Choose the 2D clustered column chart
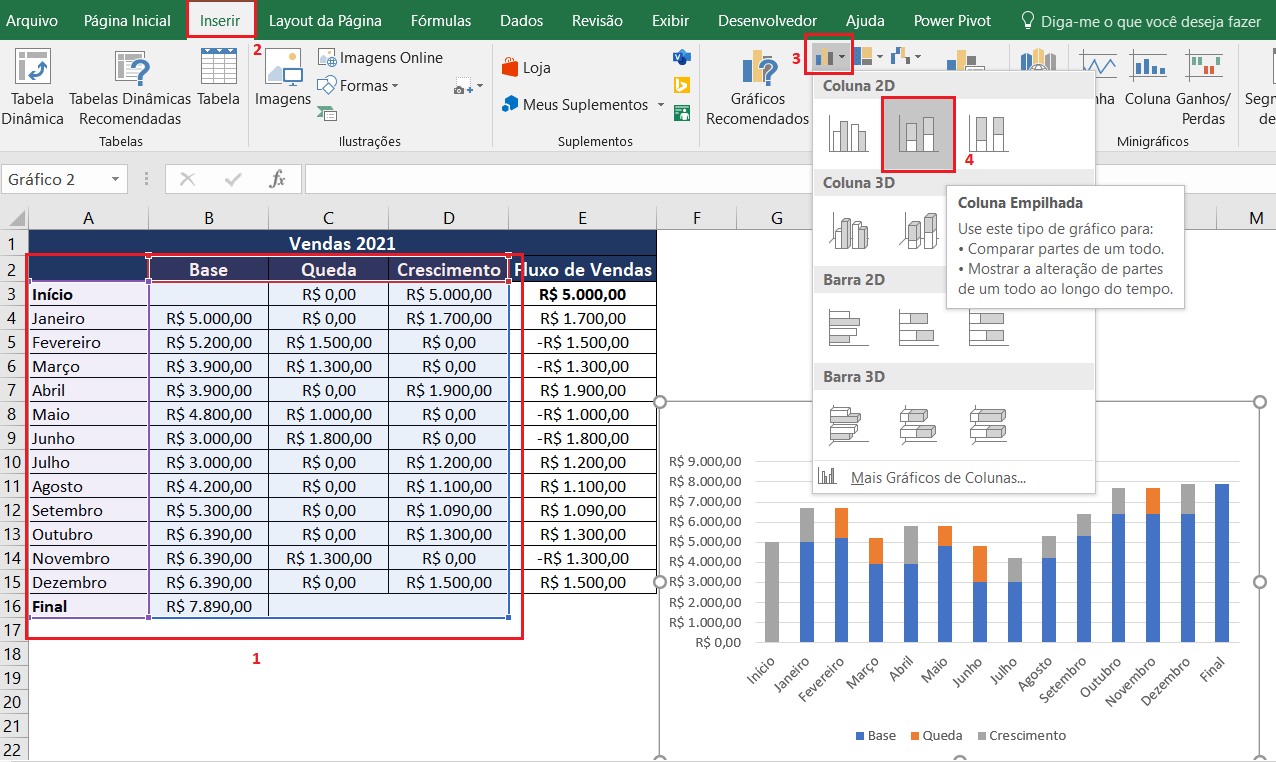The image size is (1276, 762). click(x=848, y=134)
